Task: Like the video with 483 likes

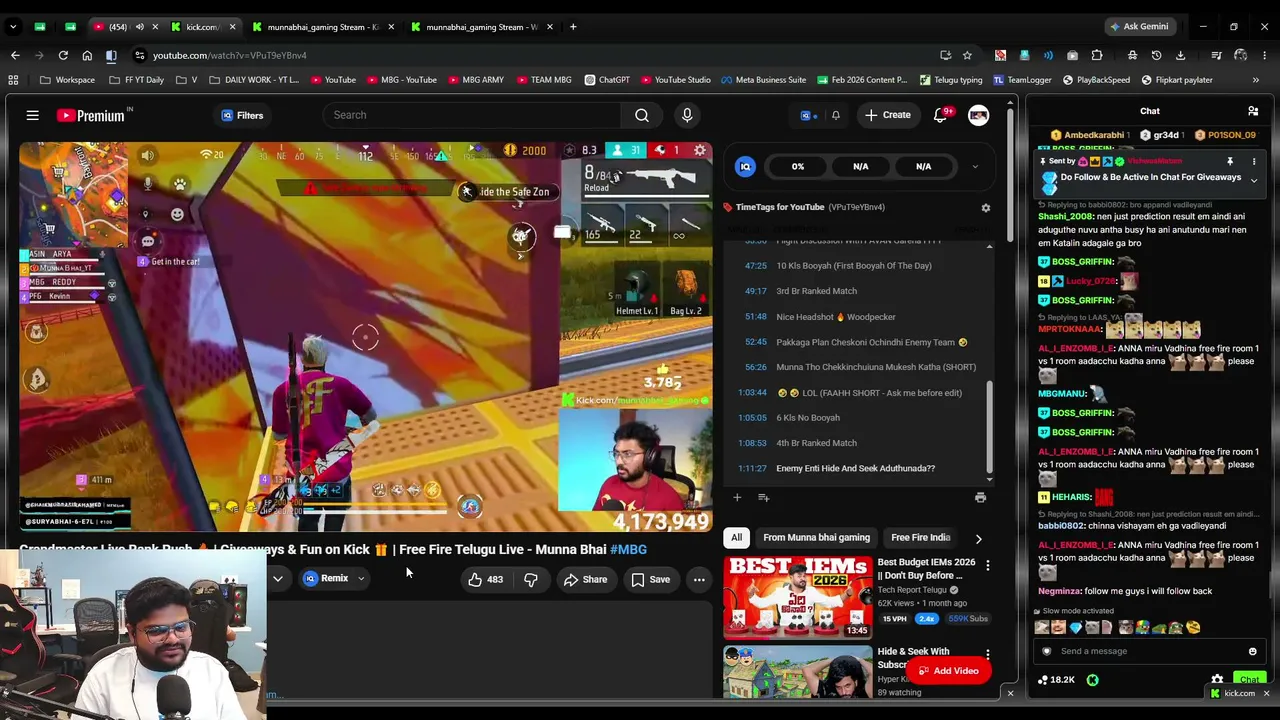Action: point(485,579)
